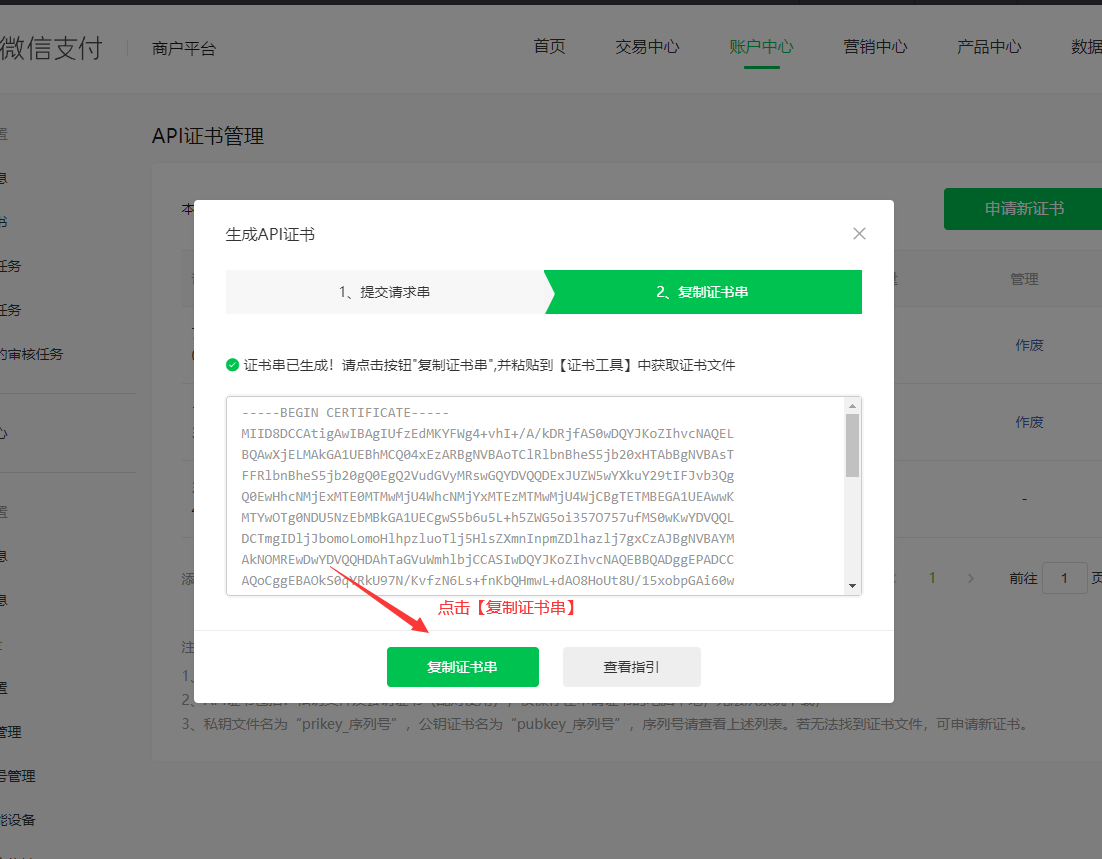Click the BEGIN CERTIFICATE line
This screenshot has width=1102, height=859.
coord(345,413)
